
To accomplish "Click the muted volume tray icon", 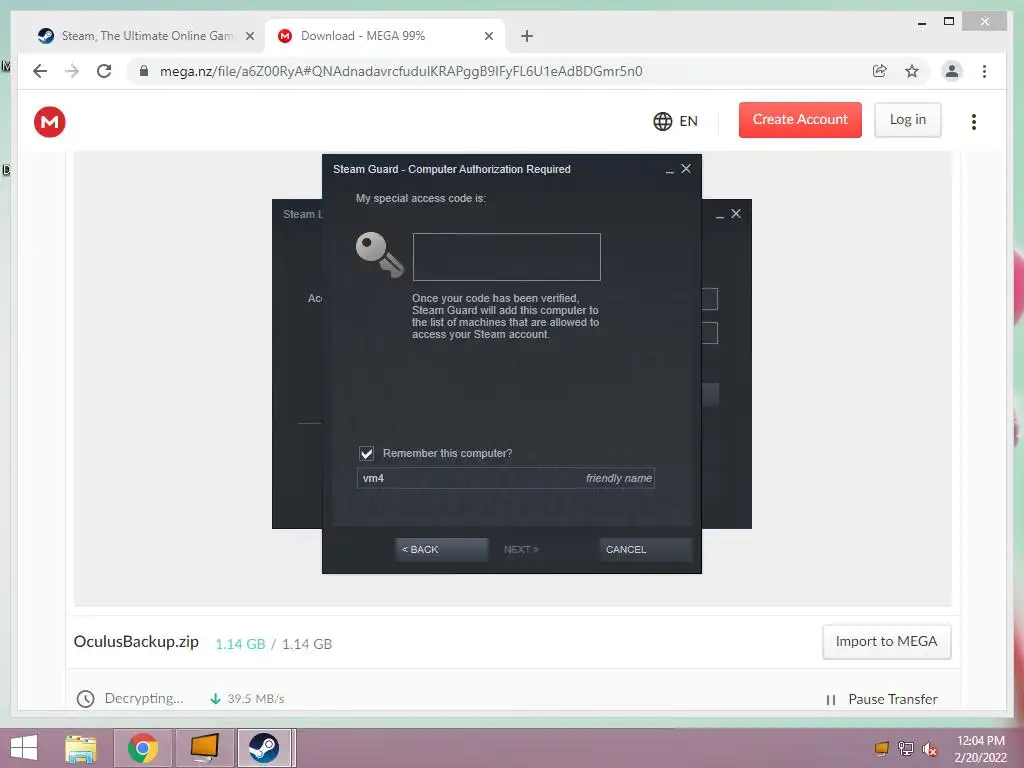I will pyautogui.click(x=929, y=749).
